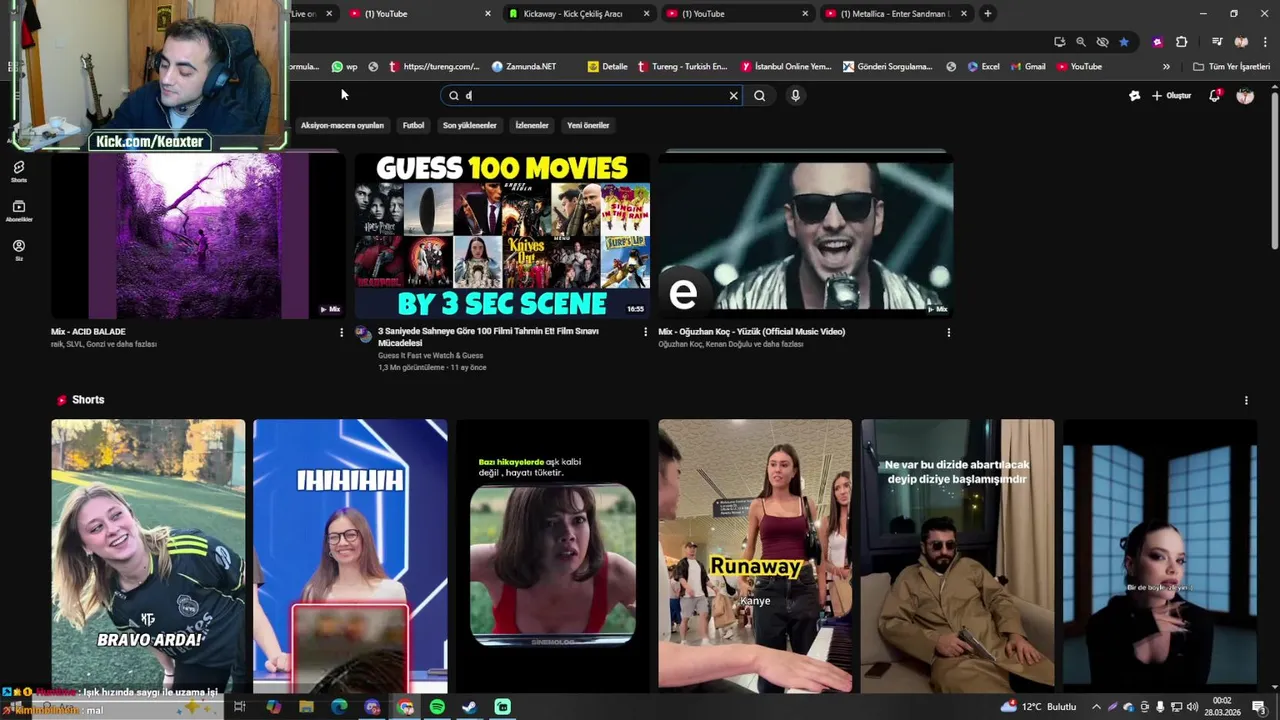Open Spotify from the taskbar
Screen dimensions: 1280x720
pos(437,707)
